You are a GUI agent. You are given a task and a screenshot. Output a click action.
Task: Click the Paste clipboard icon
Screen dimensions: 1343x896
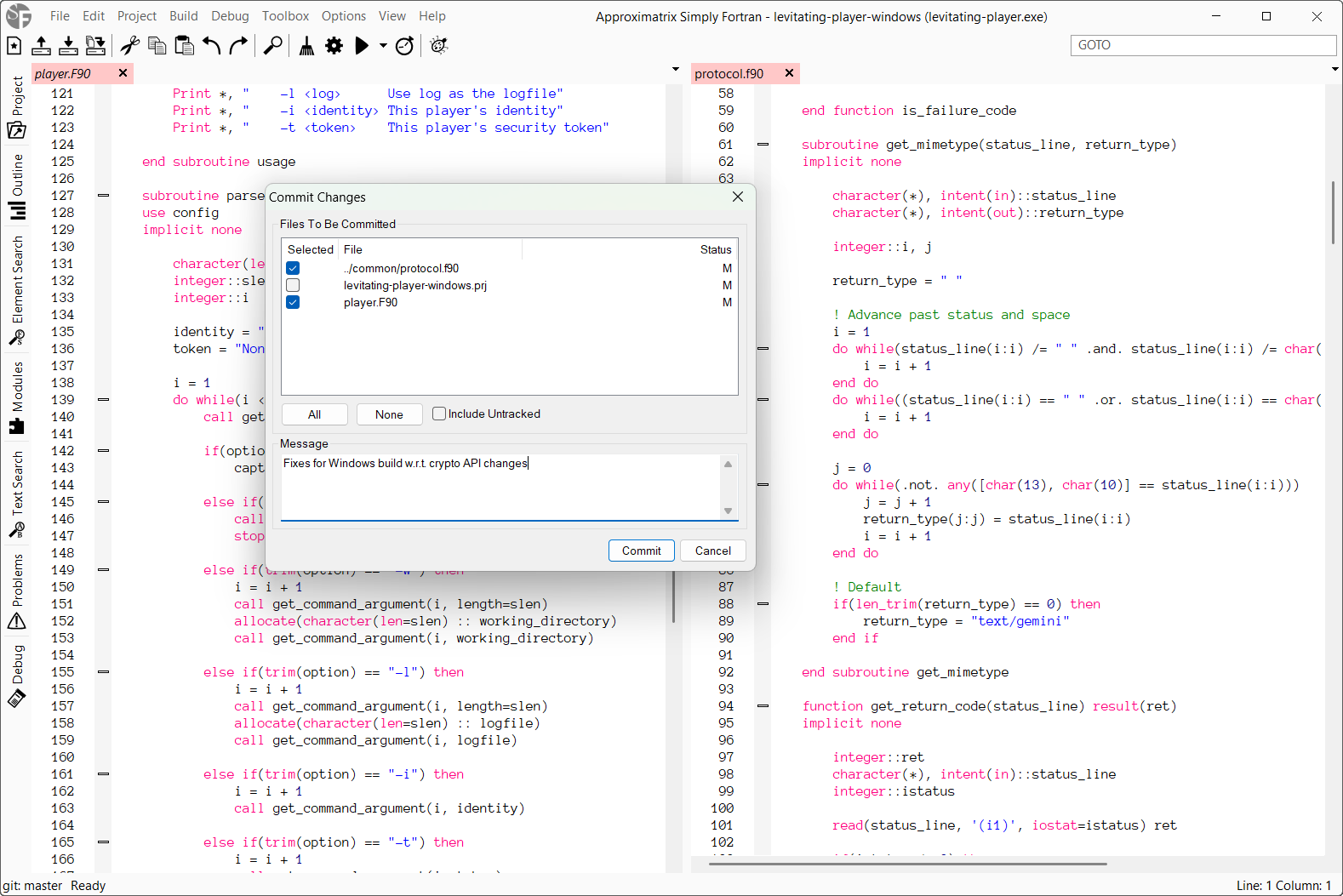point(185,46)
